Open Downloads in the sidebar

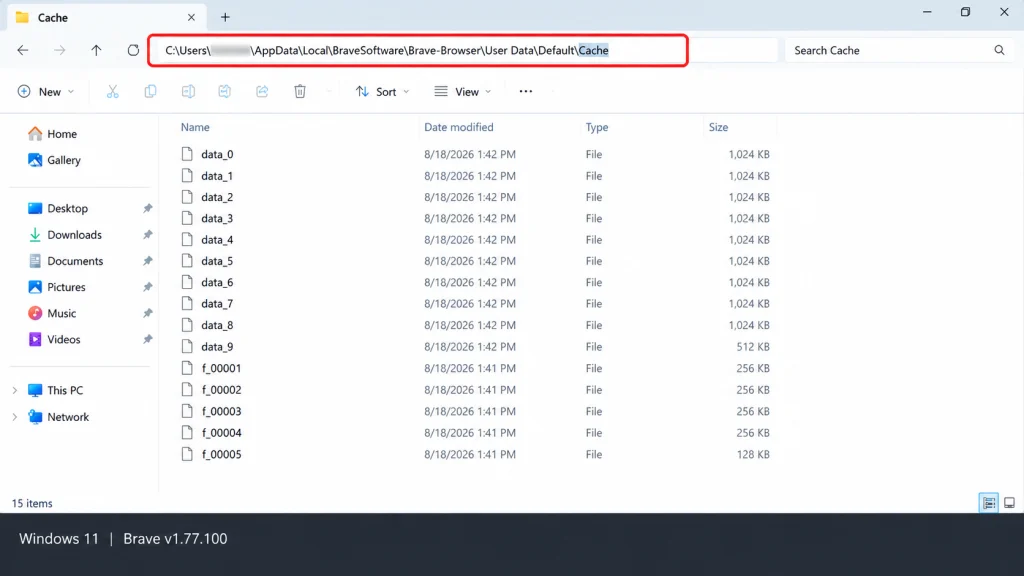(x=65, y=234)
